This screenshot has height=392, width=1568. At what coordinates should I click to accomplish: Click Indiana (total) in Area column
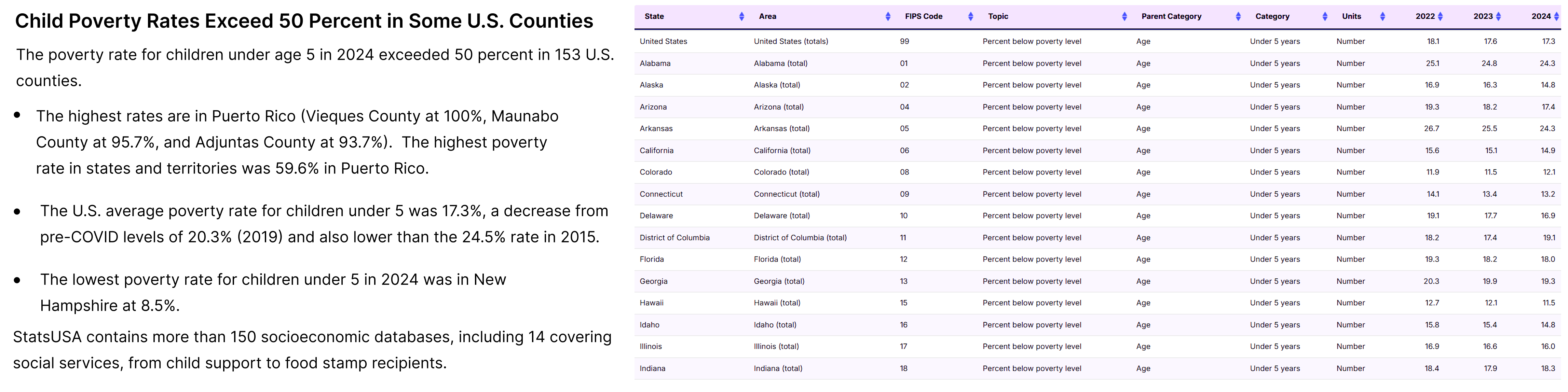(x=778, y=368)
